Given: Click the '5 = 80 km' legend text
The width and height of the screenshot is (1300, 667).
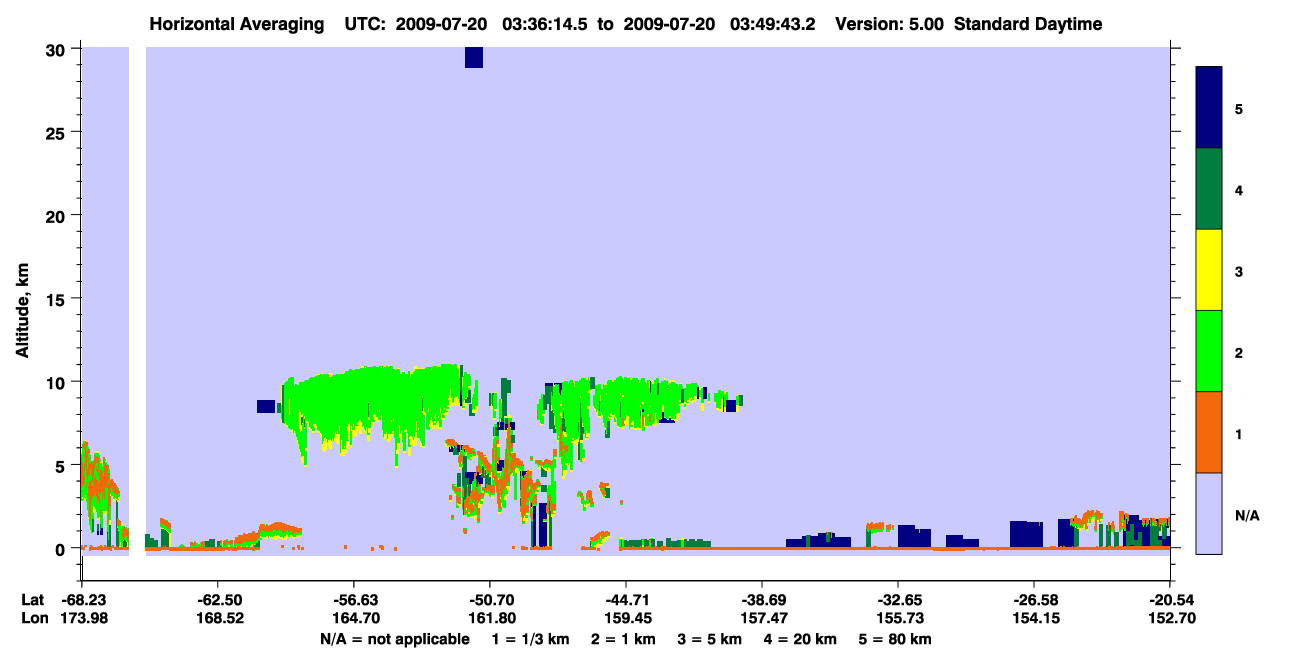Looking at the screenshot, I should click(897, 639).
